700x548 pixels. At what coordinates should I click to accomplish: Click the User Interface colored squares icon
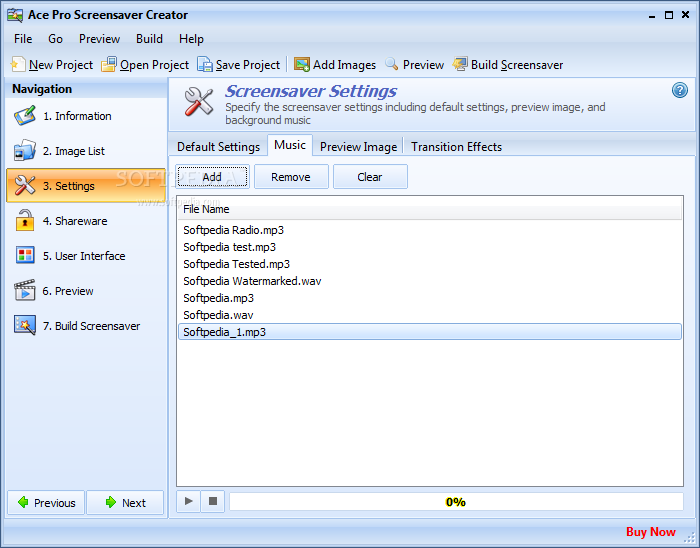(25, 255)
